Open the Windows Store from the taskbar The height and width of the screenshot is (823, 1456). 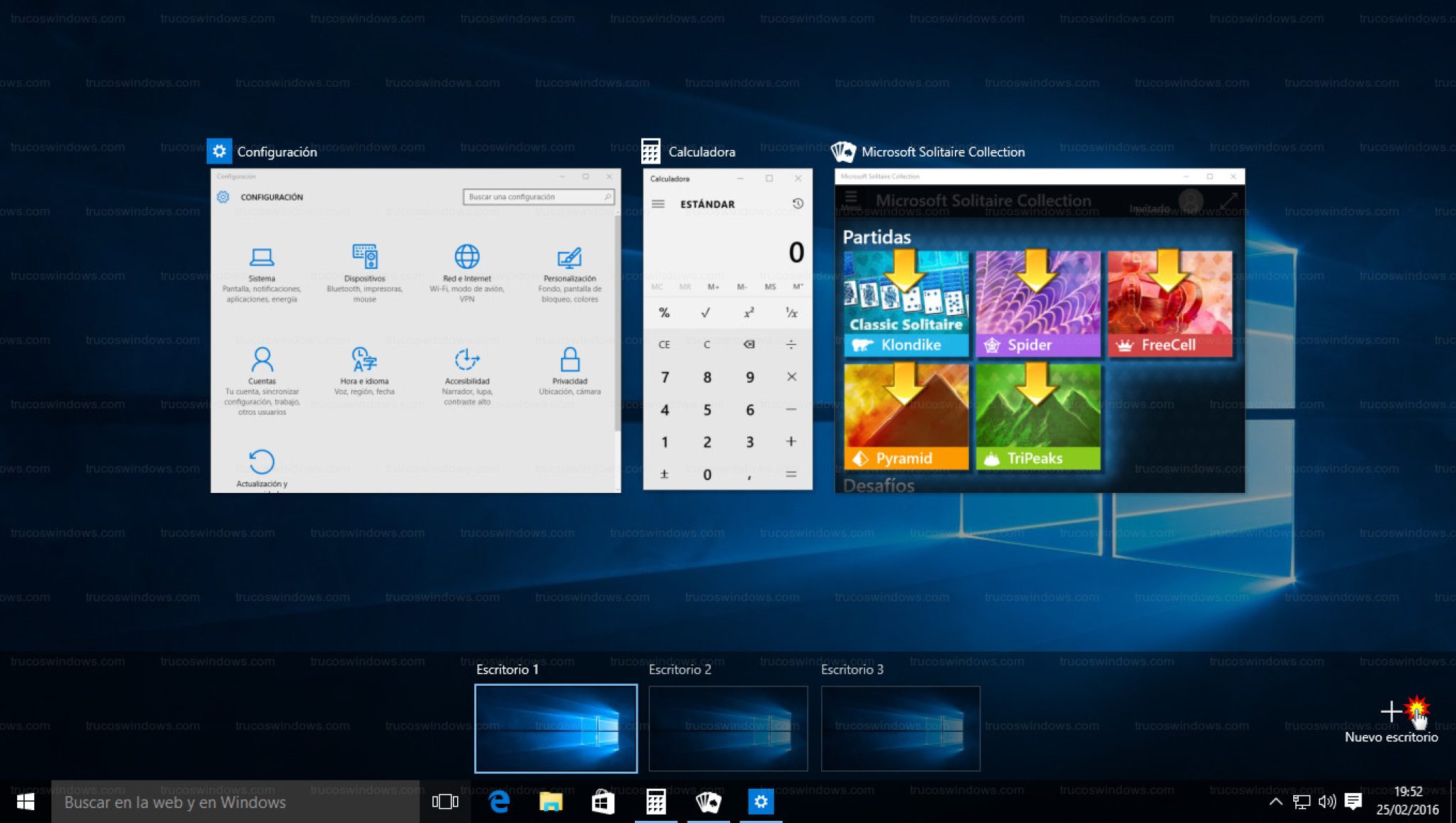(604, 802)
